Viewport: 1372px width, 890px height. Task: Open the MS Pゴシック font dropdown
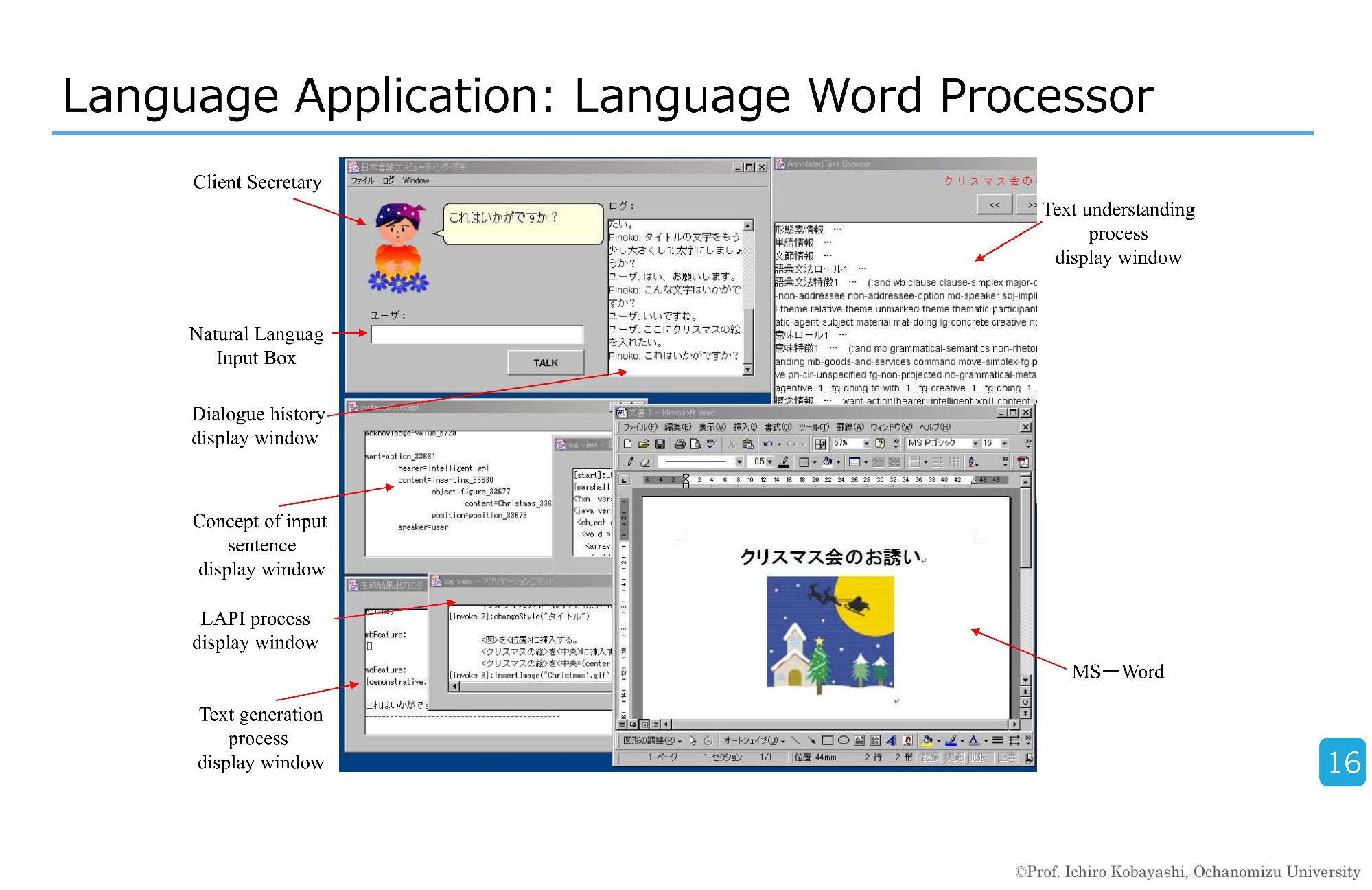point(975,444)
